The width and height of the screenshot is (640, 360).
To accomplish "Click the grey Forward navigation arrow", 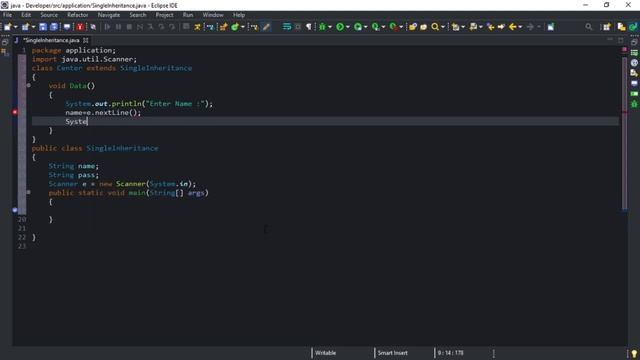I will pos(530,27).
